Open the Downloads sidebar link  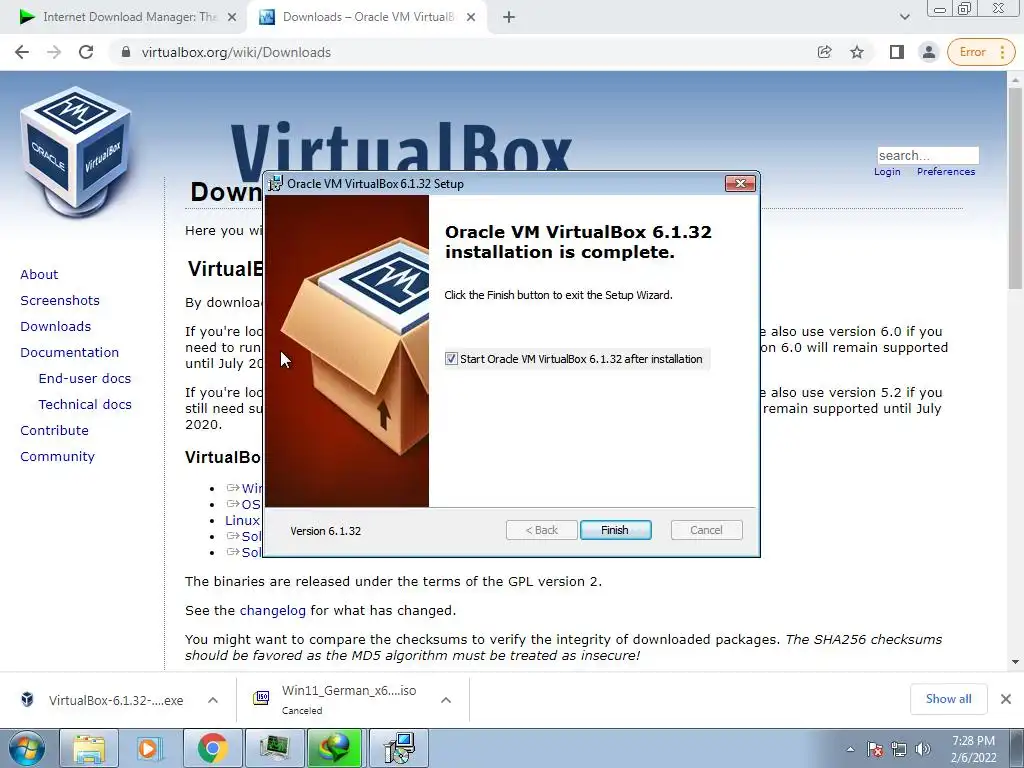[56, 327]
